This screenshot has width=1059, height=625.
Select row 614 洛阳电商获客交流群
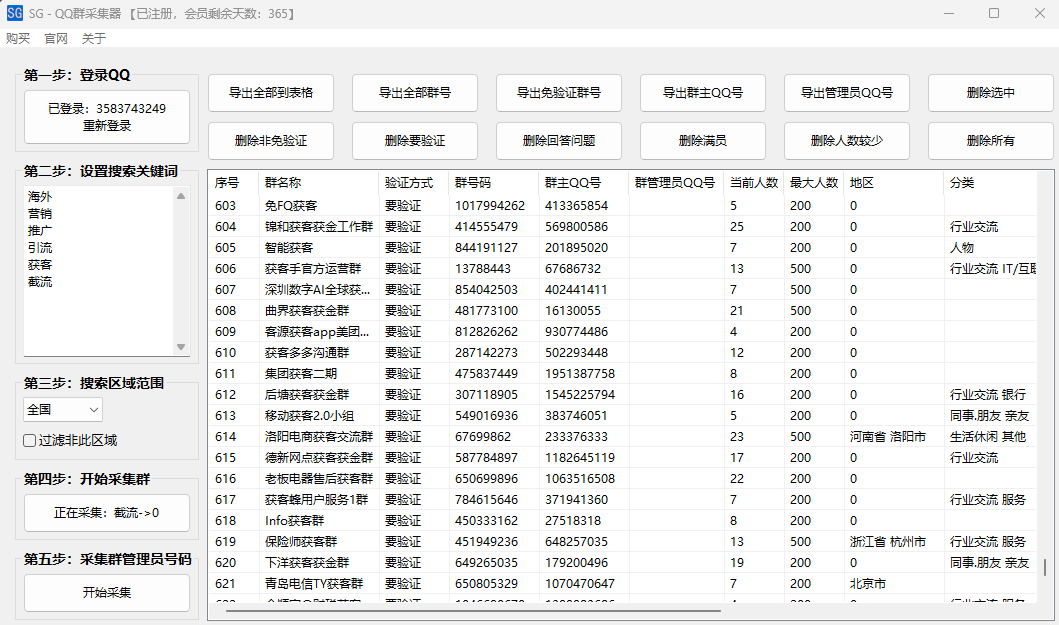coord(318,437)
